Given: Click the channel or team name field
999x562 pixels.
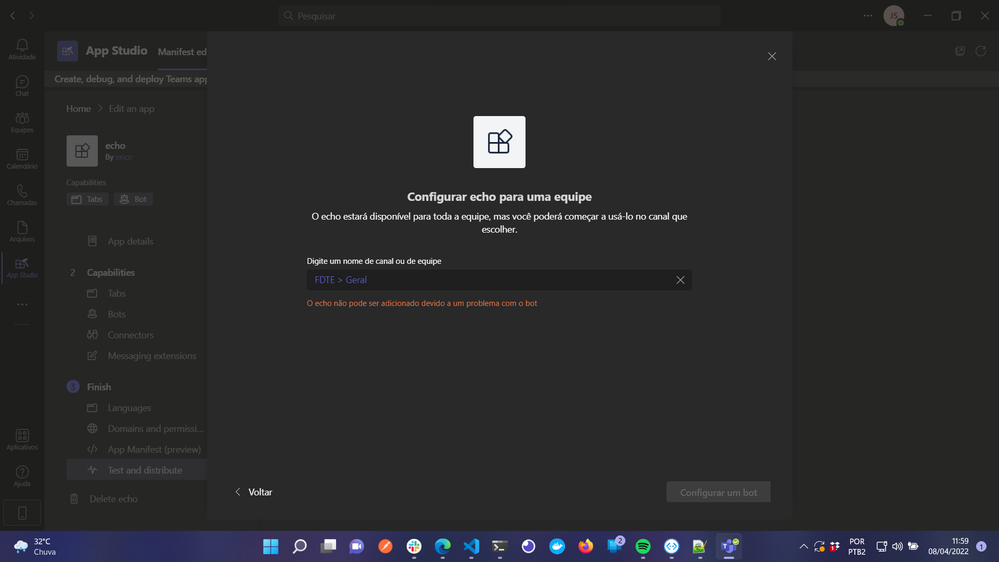Looking at the screenshot, I should 499,280.
